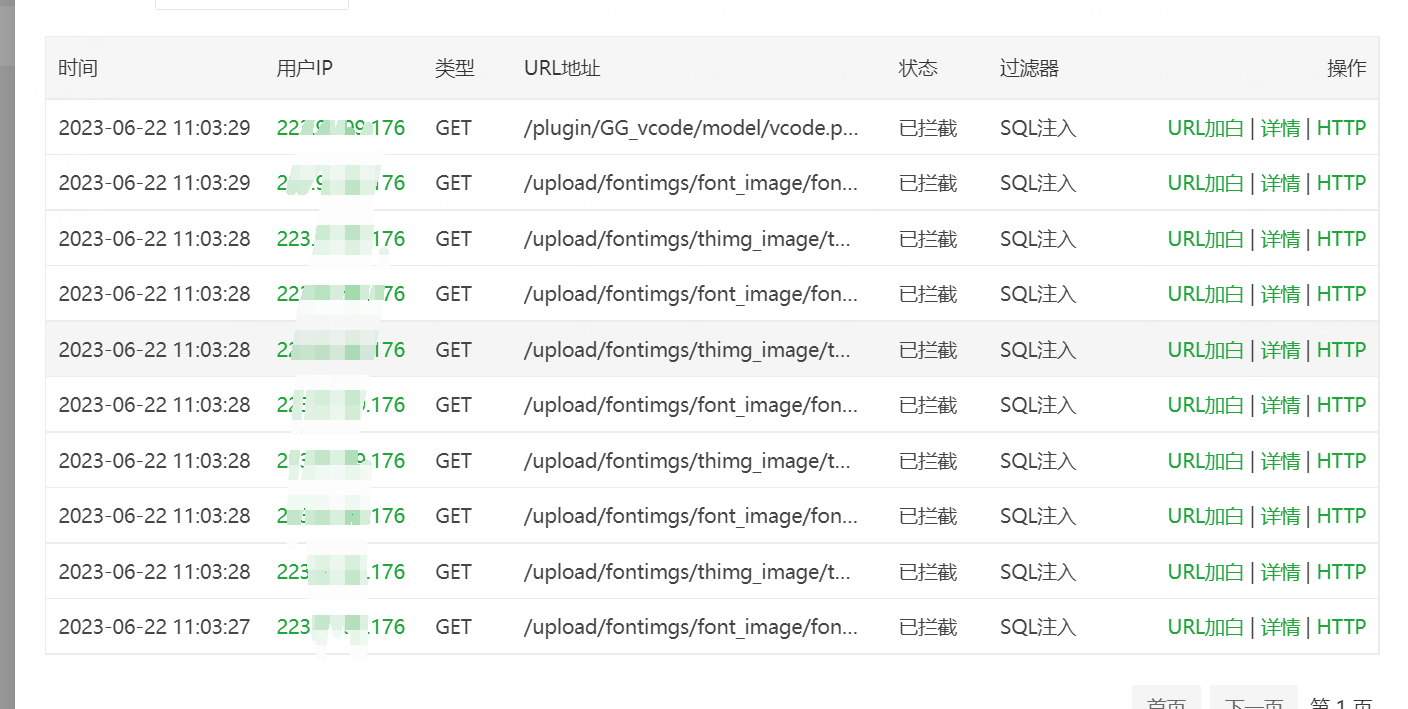
Task: Click the user IP in the first row
Action: click(340, 128)
